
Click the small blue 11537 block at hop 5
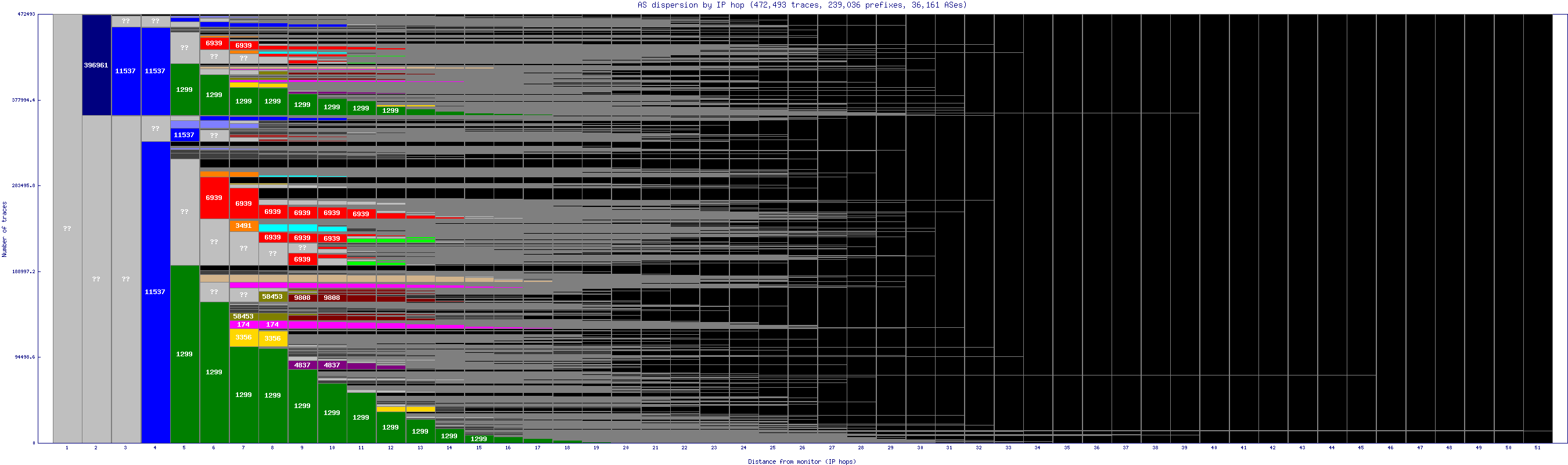coord(185,135)
